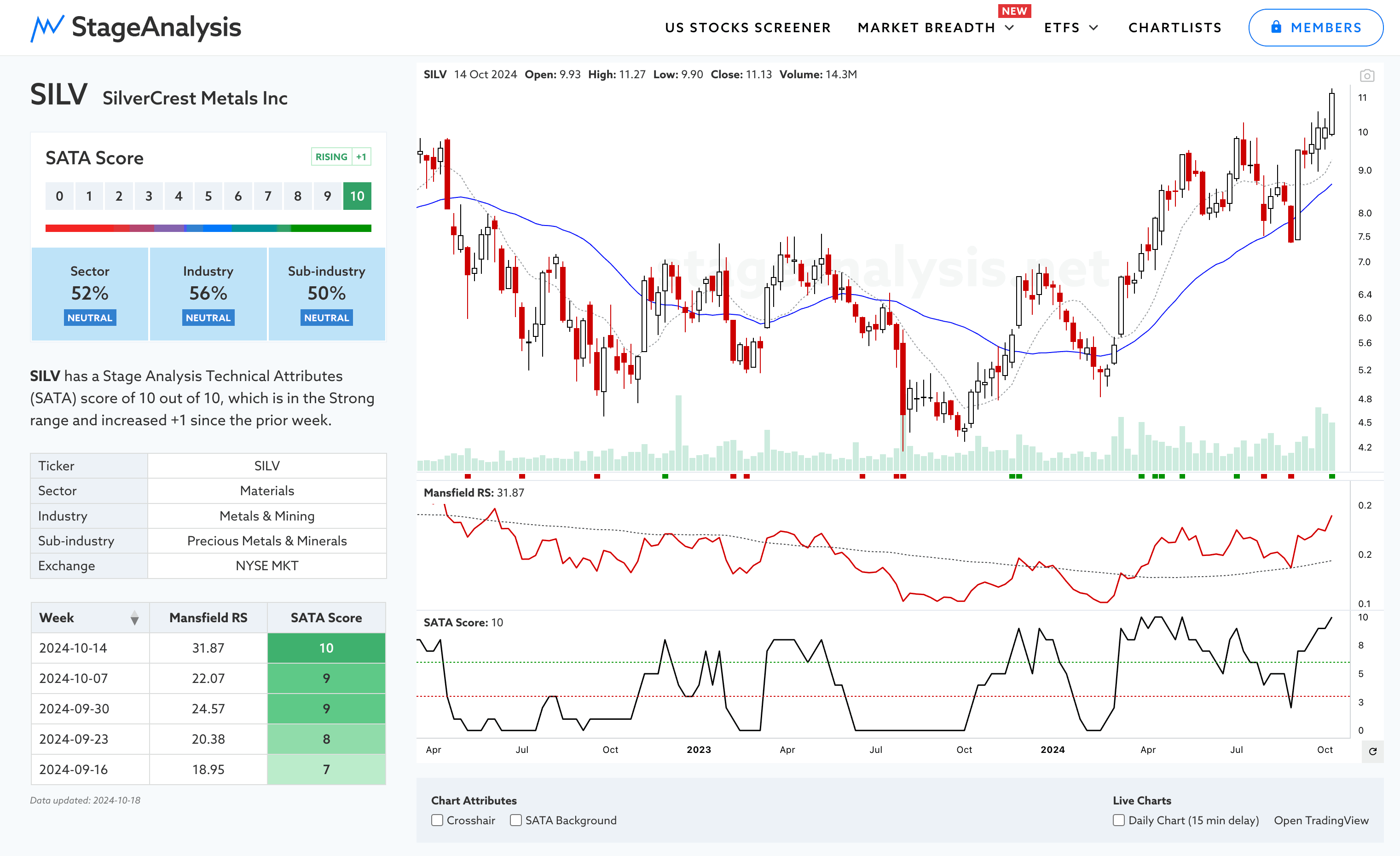Viewport: 1400px width, 856px height.
Task: Enable the SATA Background checkbox
Action: 515,820
